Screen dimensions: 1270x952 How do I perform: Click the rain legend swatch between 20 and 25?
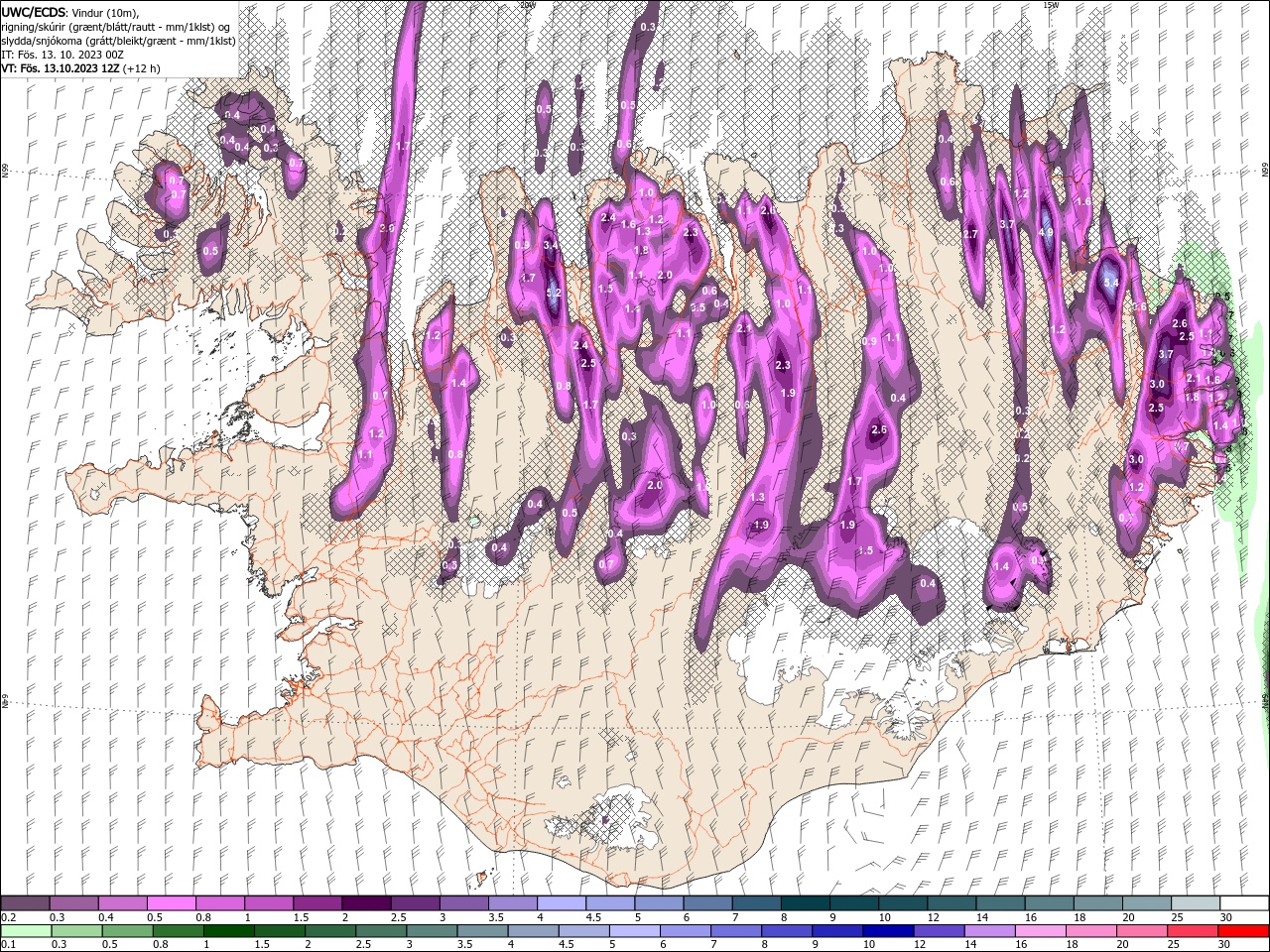coord(1144,931)
